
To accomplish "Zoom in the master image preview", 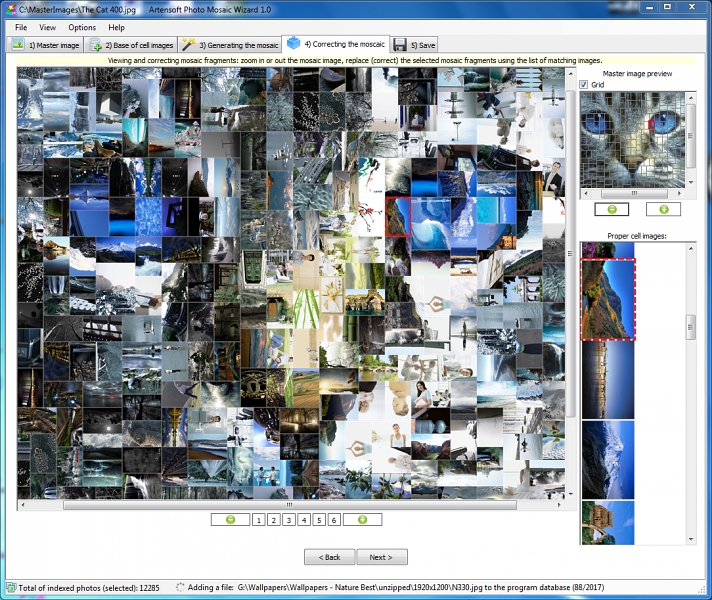I will [663, 209].
